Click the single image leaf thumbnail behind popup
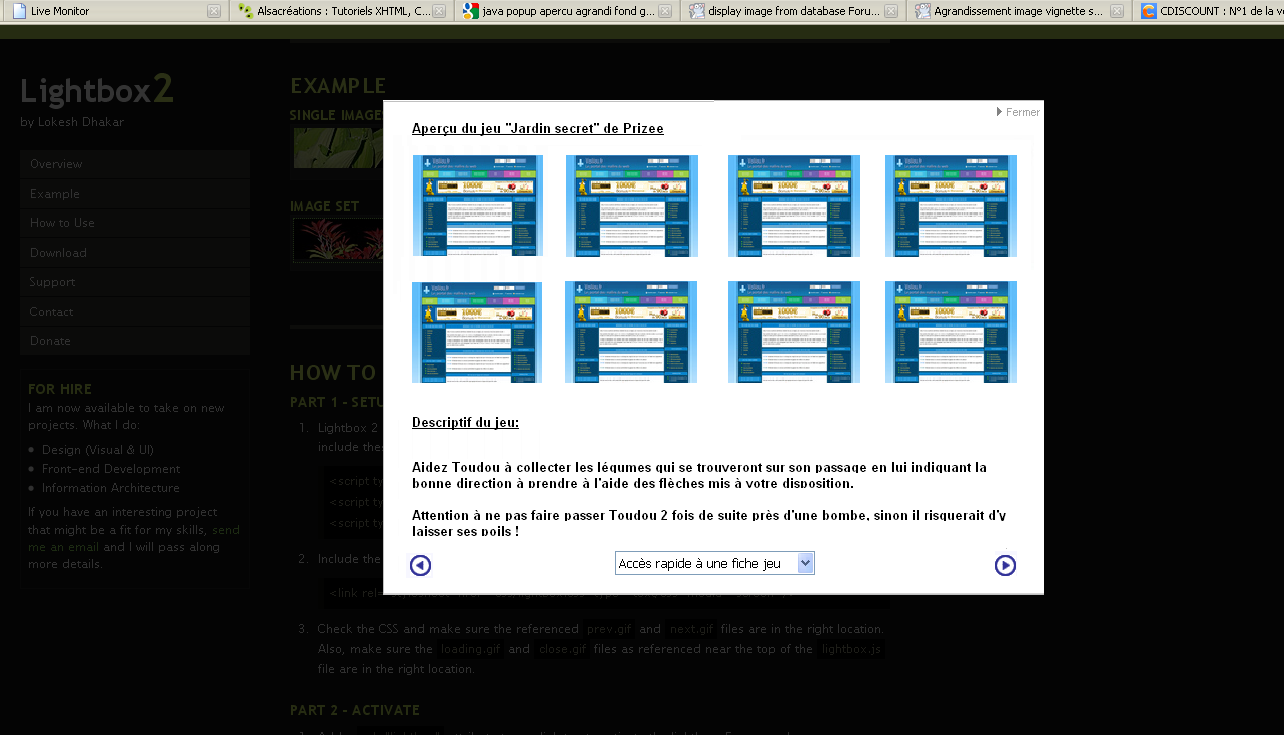This screenshot has height=735, width=1284. pyautogui.click(x=338, y=148)
